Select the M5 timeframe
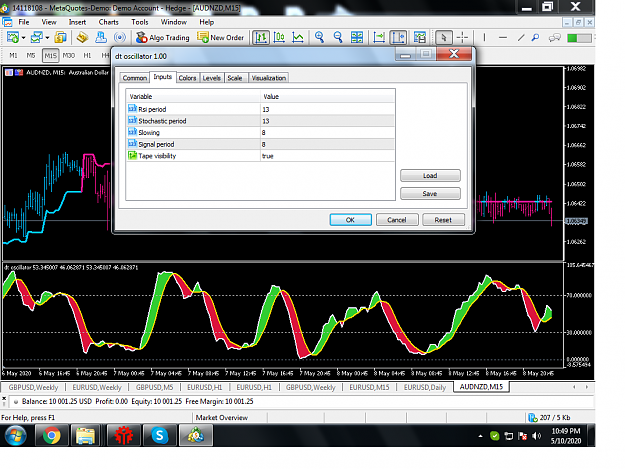The height and width of the screenshot is (469, 625). click(x=31, y=55)
